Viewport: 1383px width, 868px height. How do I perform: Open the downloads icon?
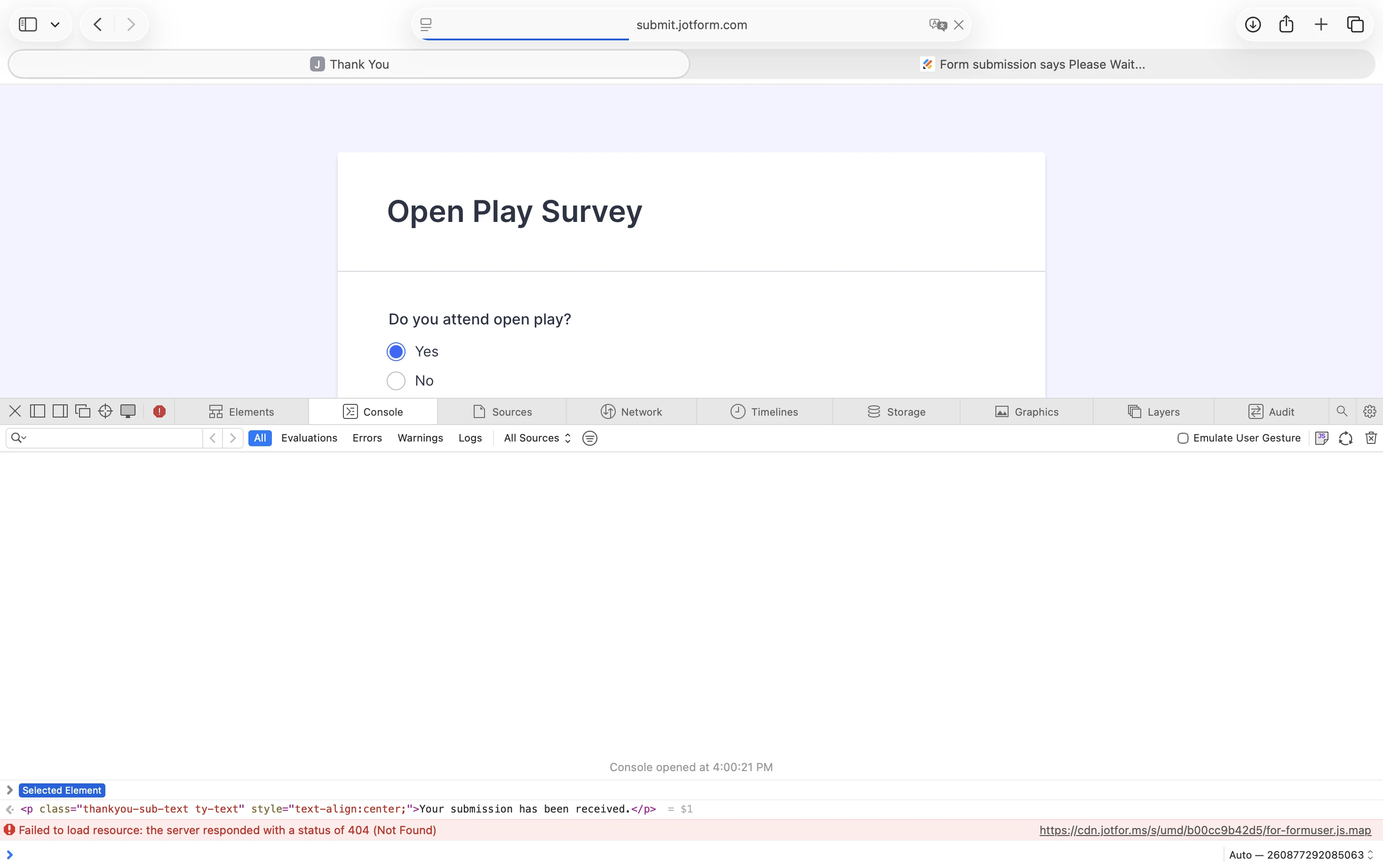[x=1253, y=24]
